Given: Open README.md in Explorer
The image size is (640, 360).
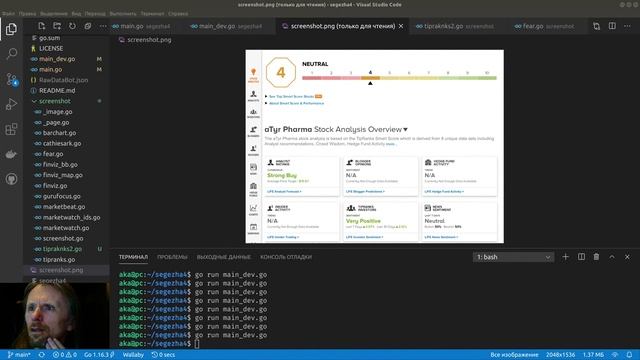Looking at the screenshot, I should tap(57, 90).
